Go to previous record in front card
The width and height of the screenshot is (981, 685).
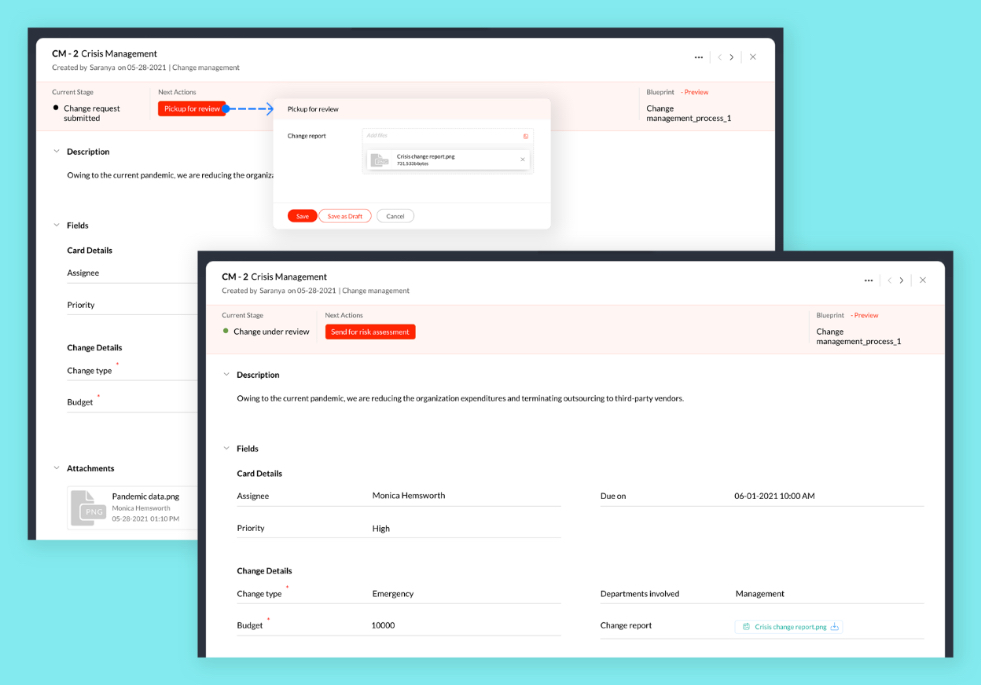(x=888, y=280)
